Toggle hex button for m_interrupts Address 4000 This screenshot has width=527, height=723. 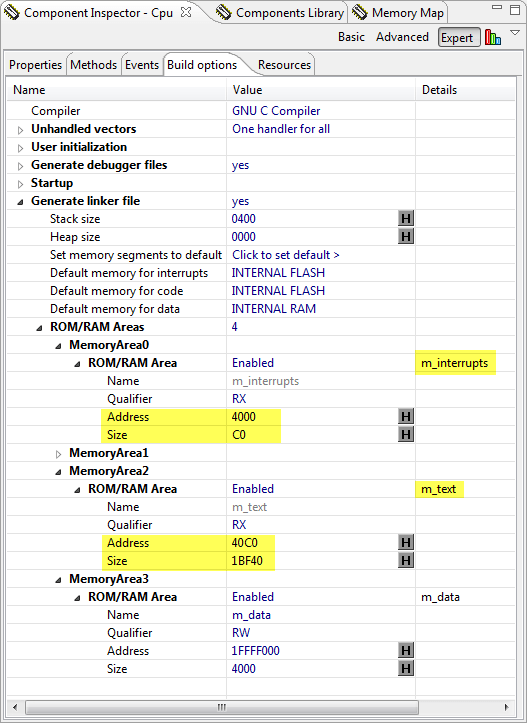tap(406, 417)
